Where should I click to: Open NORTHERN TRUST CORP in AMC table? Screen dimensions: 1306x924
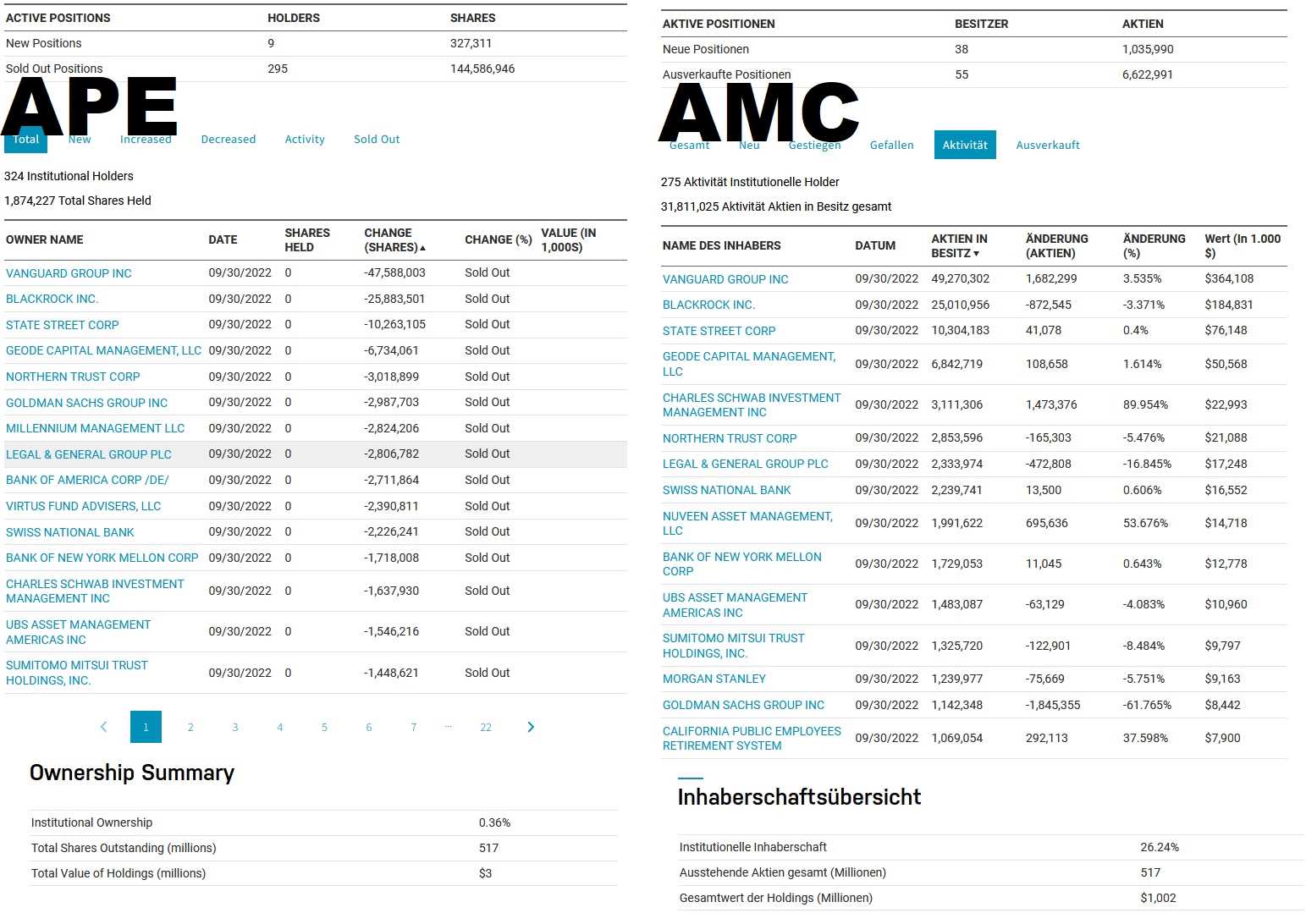(730, 438)
